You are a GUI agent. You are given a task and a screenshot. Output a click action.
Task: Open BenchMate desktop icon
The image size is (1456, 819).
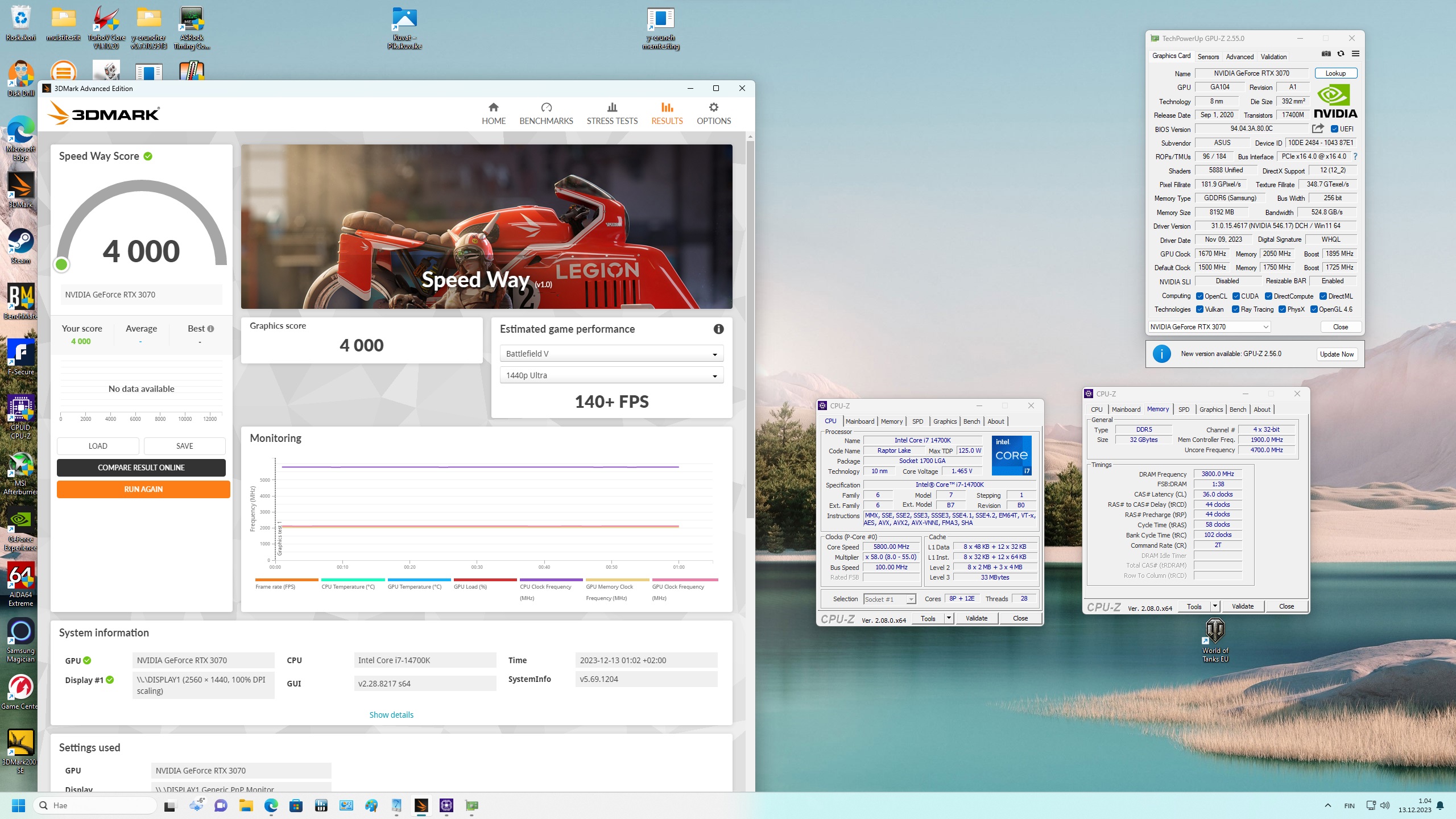[20, 301]
